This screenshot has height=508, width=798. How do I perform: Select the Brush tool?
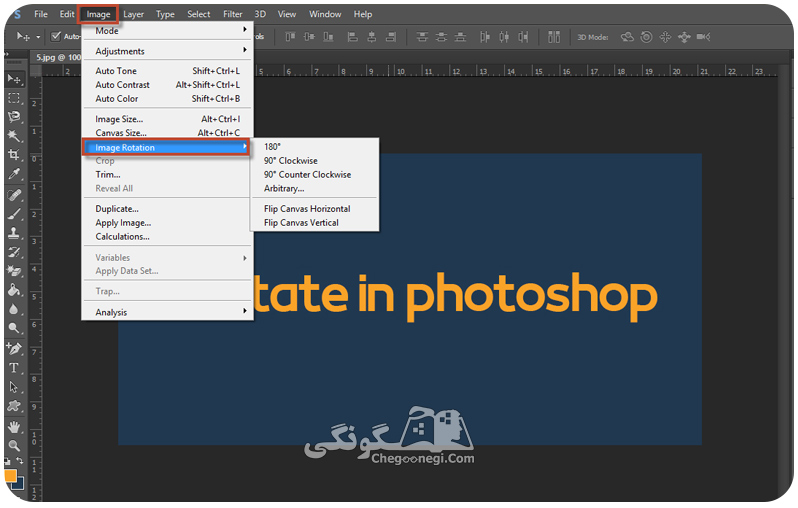pyautogui.click(x=14, y=214)
